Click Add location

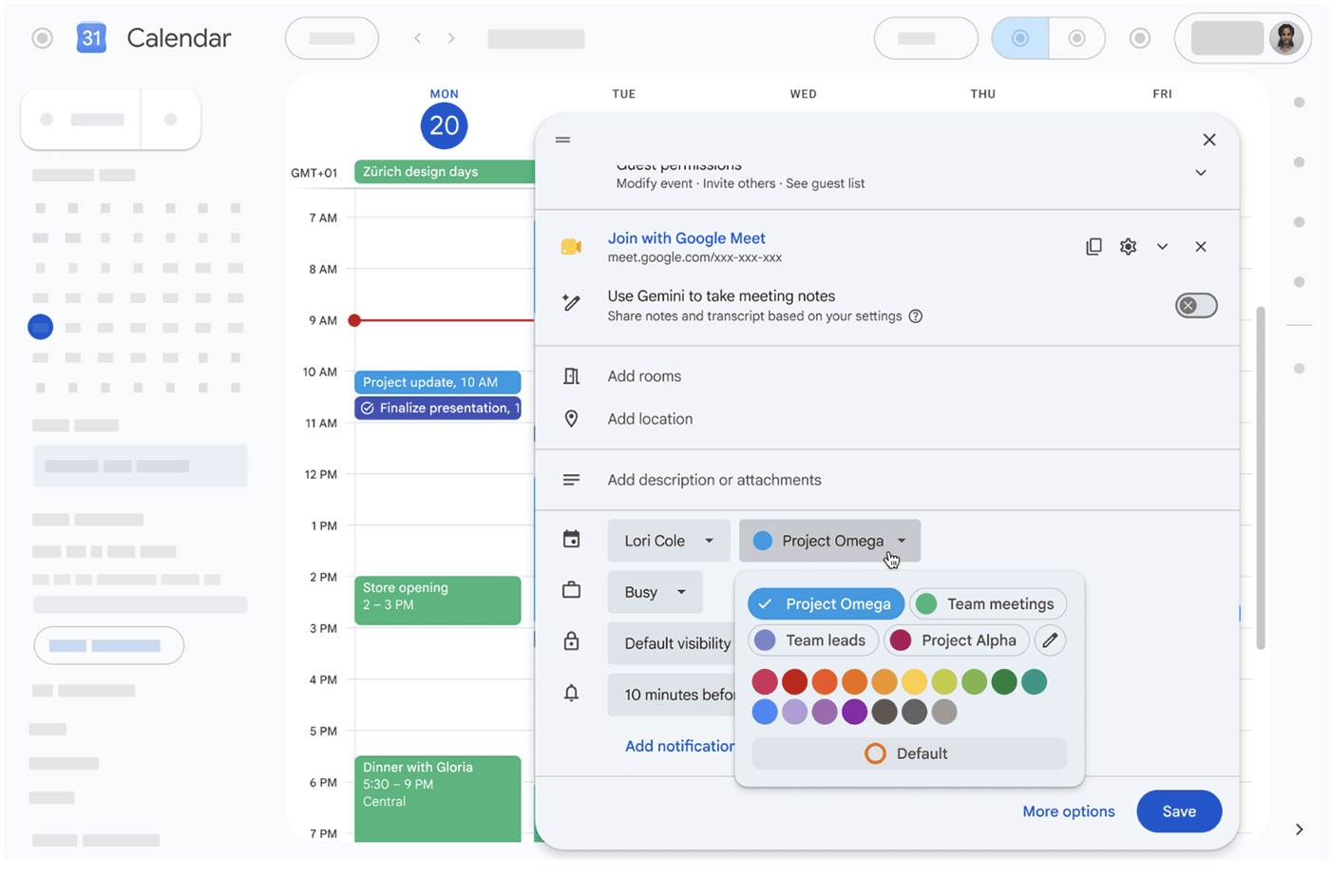650,419
